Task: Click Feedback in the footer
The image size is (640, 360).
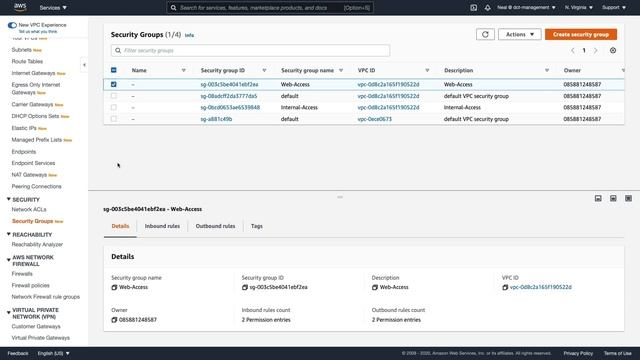Action: [x=18, y=353]
